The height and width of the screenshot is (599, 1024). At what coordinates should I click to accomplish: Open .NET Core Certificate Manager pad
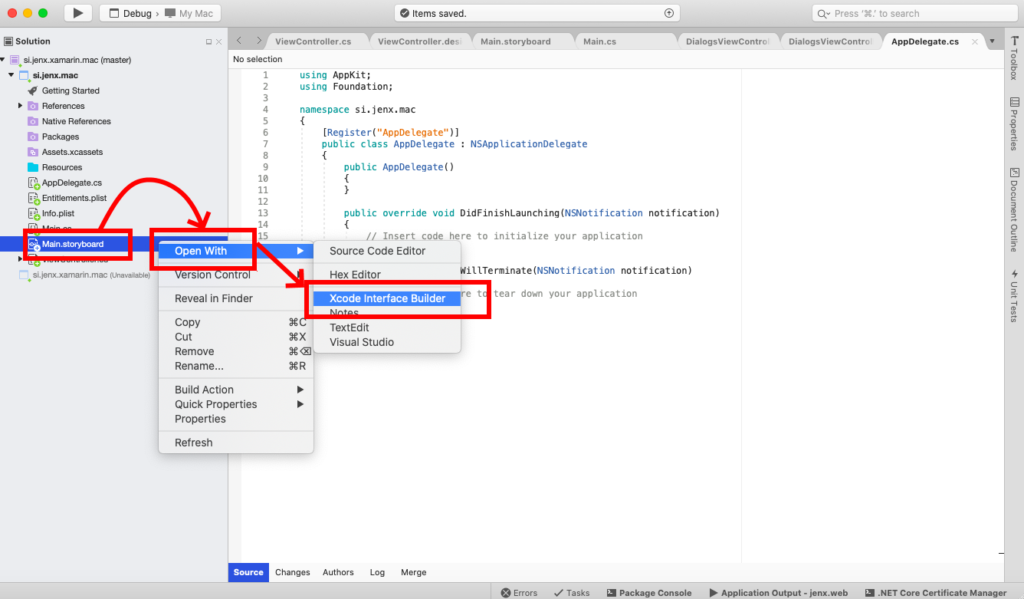pos(935,592)
